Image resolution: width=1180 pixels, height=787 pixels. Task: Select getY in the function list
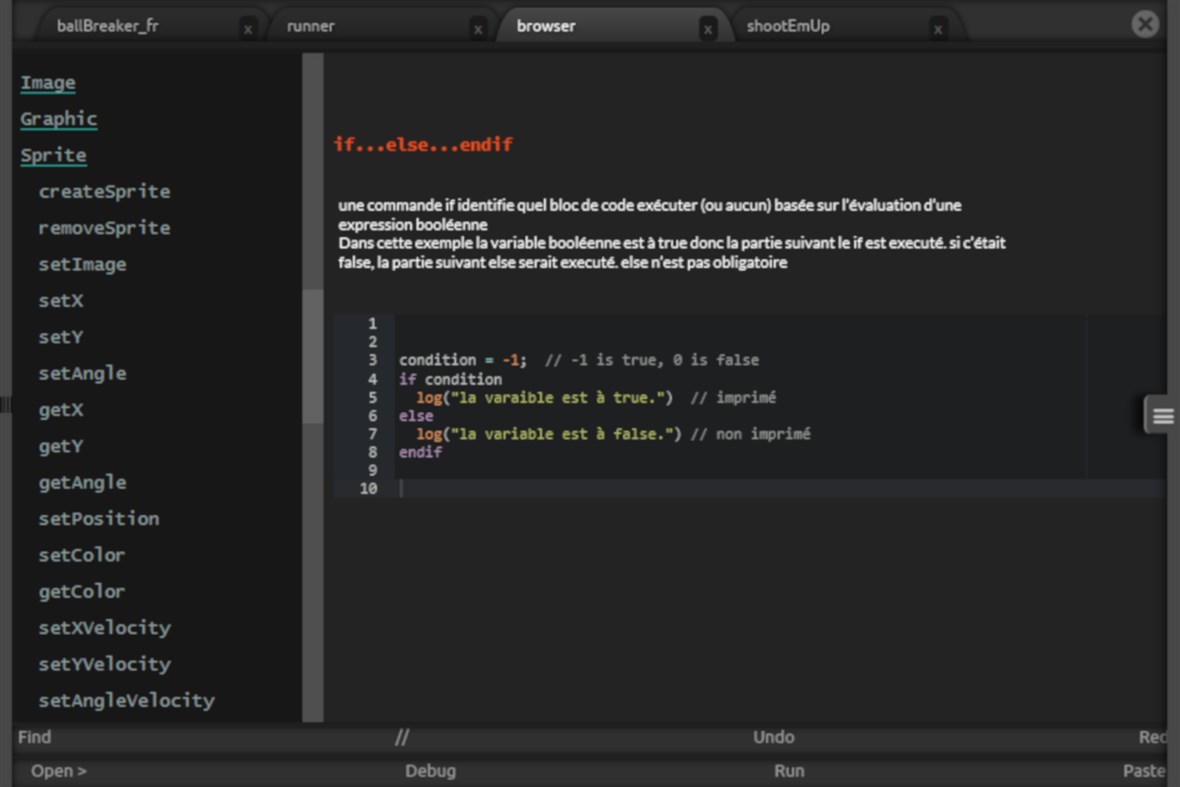tap(61, 446)
